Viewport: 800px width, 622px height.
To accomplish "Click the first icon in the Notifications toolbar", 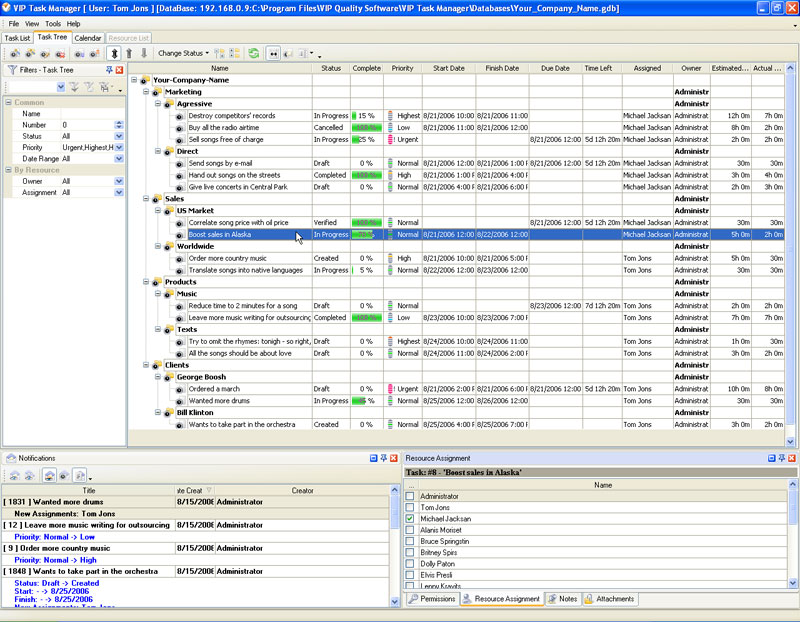I will [14, 474].
